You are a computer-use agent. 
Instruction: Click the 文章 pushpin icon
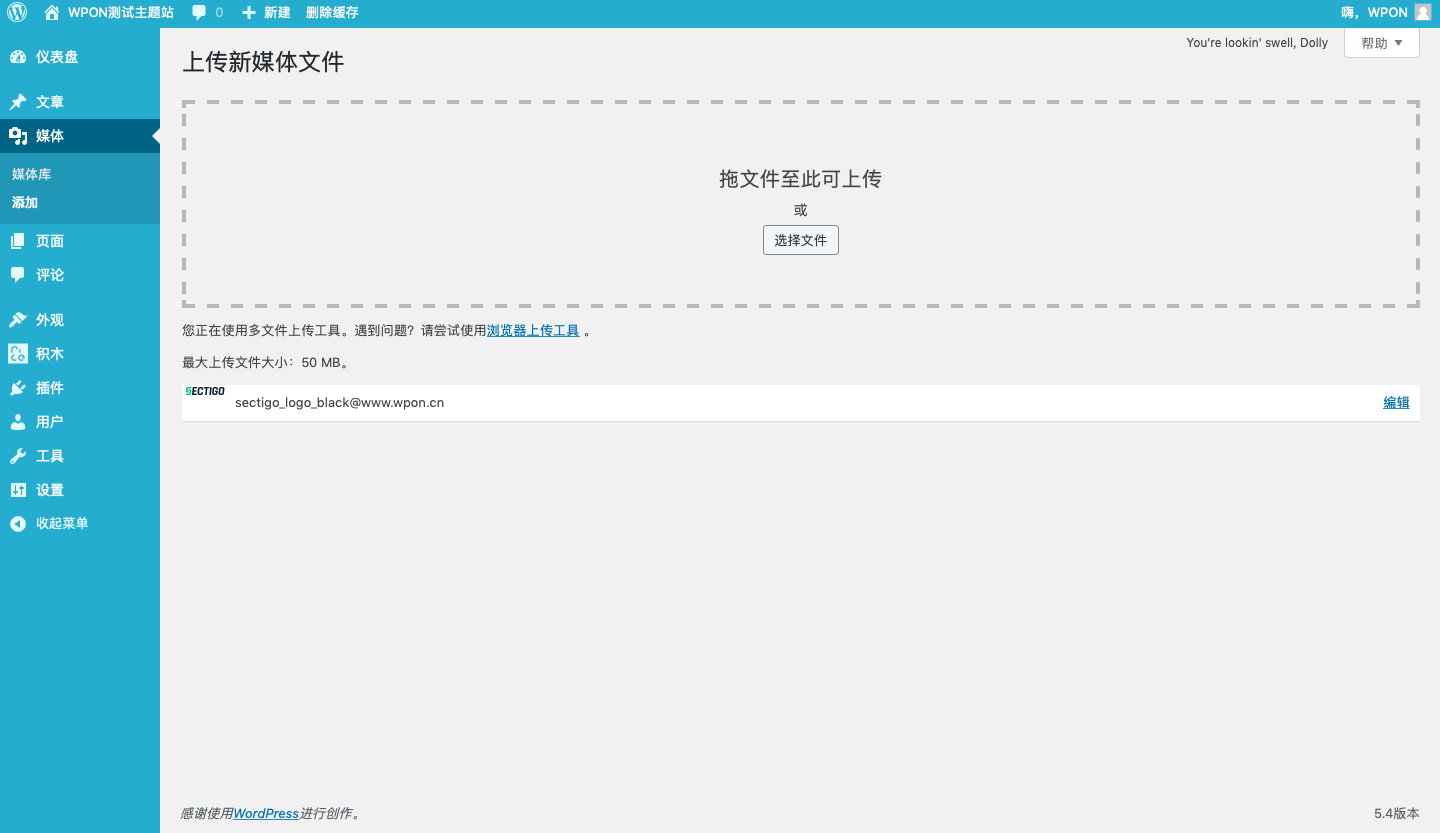(x=18, y=102)
